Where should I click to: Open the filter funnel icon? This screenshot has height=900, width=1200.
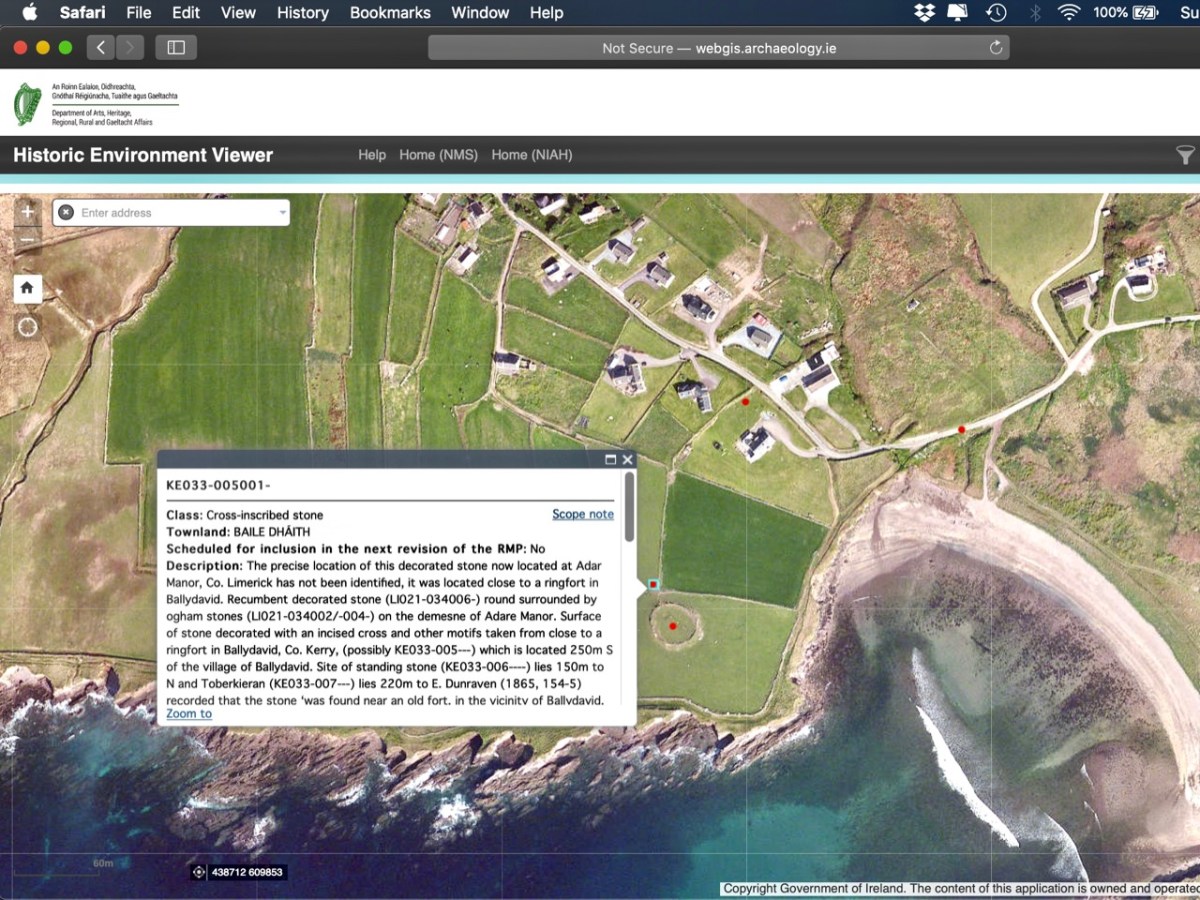point(1184,155)
